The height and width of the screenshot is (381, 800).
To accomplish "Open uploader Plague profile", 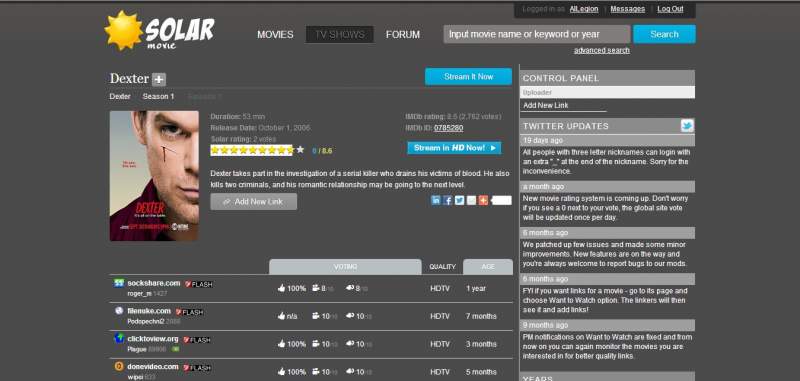I will click(137, 349).
